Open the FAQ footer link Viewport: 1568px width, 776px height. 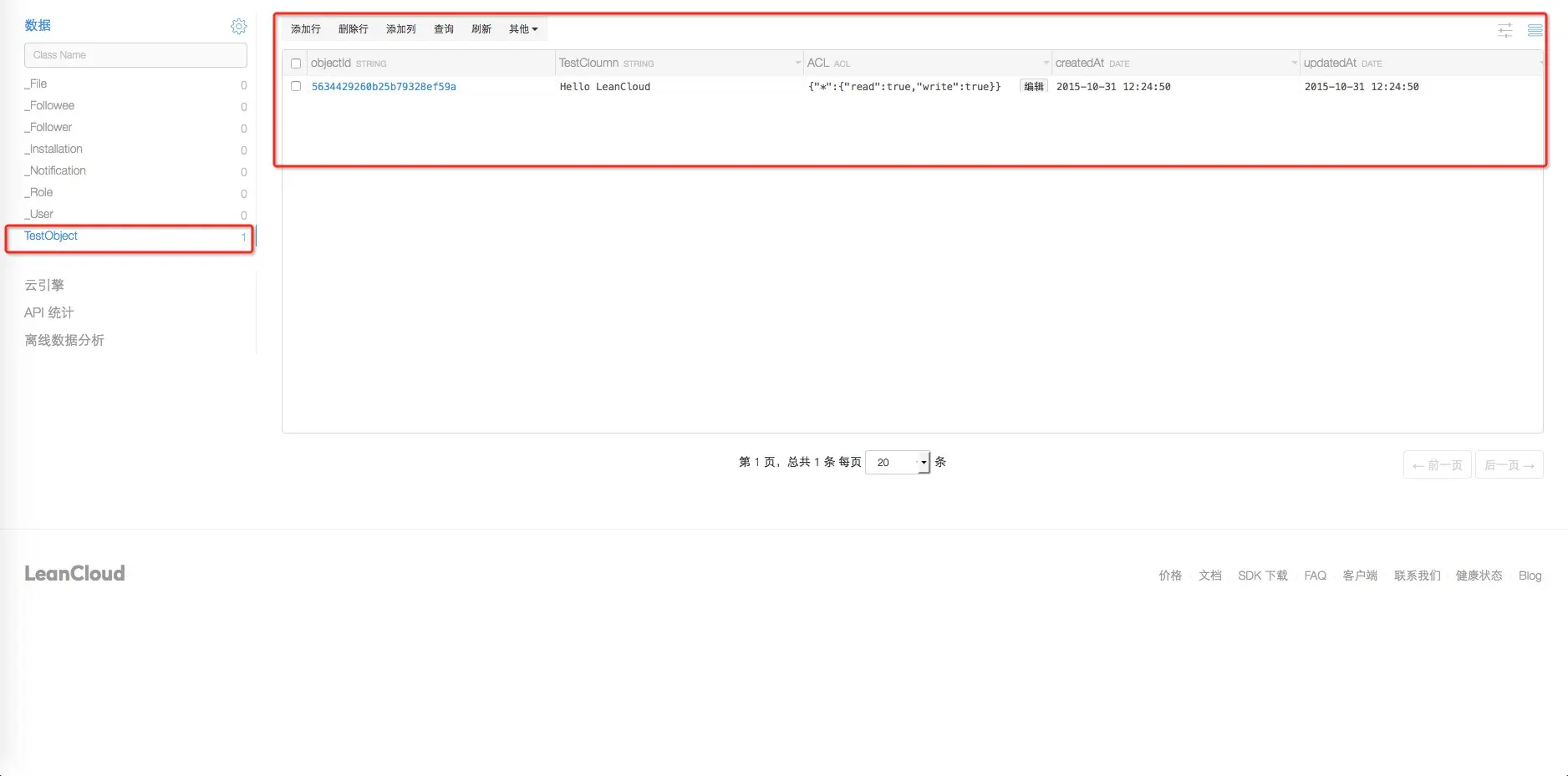click(1316, 576)
